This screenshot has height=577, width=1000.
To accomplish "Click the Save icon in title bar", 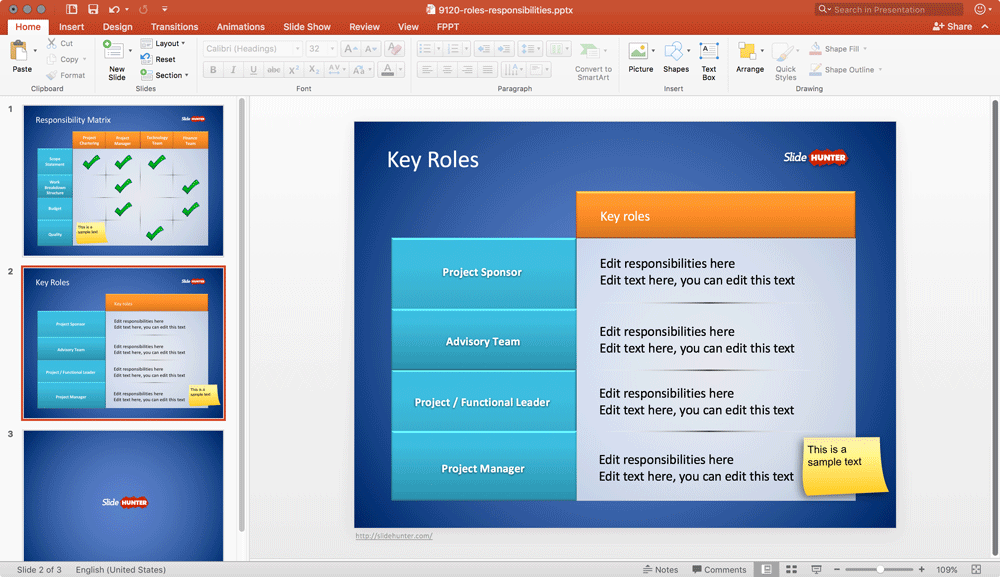I will tap(93, 9).
